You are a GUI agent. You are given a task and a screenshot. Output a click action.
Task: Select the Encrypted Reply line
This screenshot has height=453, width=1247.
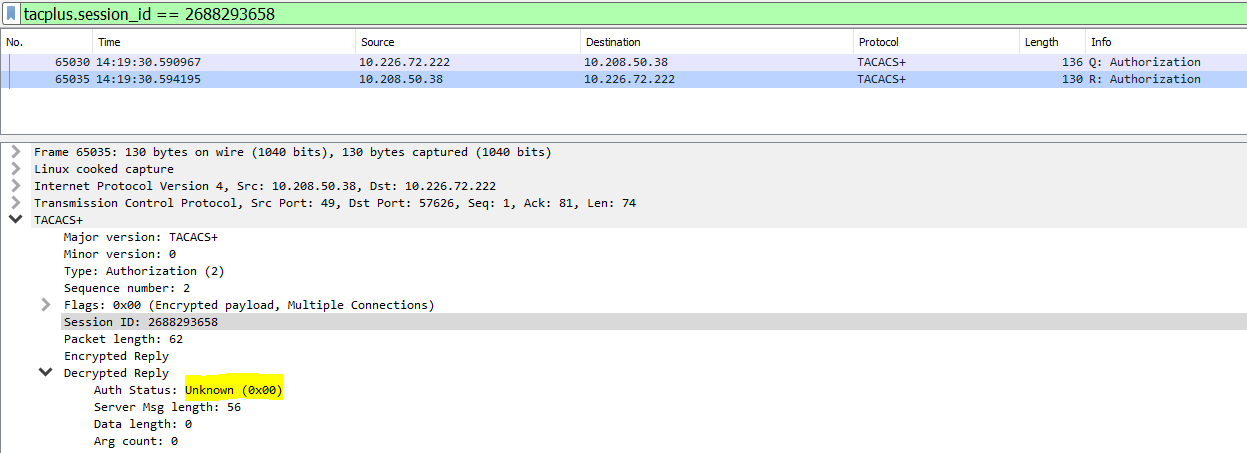[x=116, y=356]
